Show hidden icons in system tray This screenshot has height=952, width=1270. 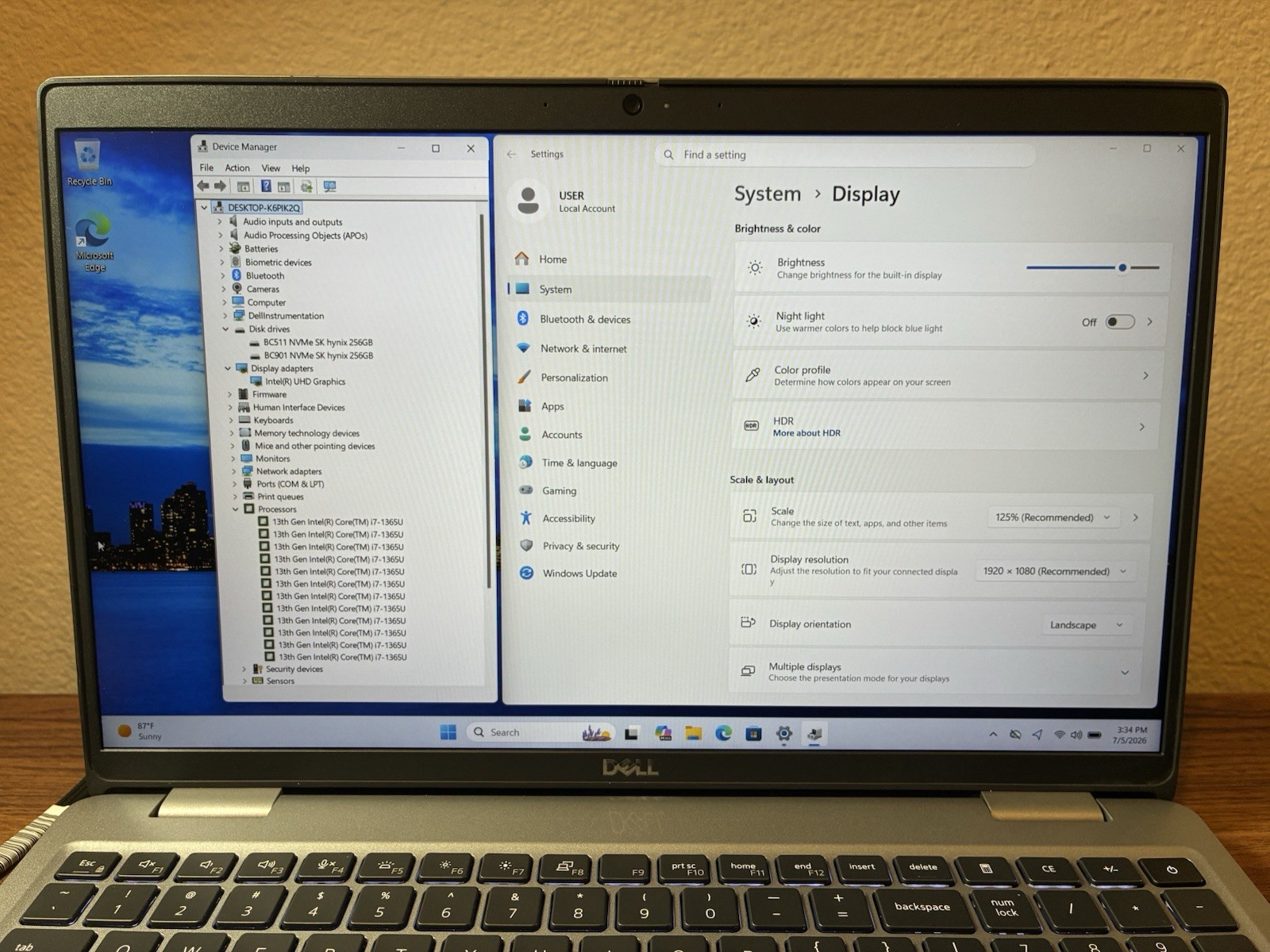pos(993,735)
